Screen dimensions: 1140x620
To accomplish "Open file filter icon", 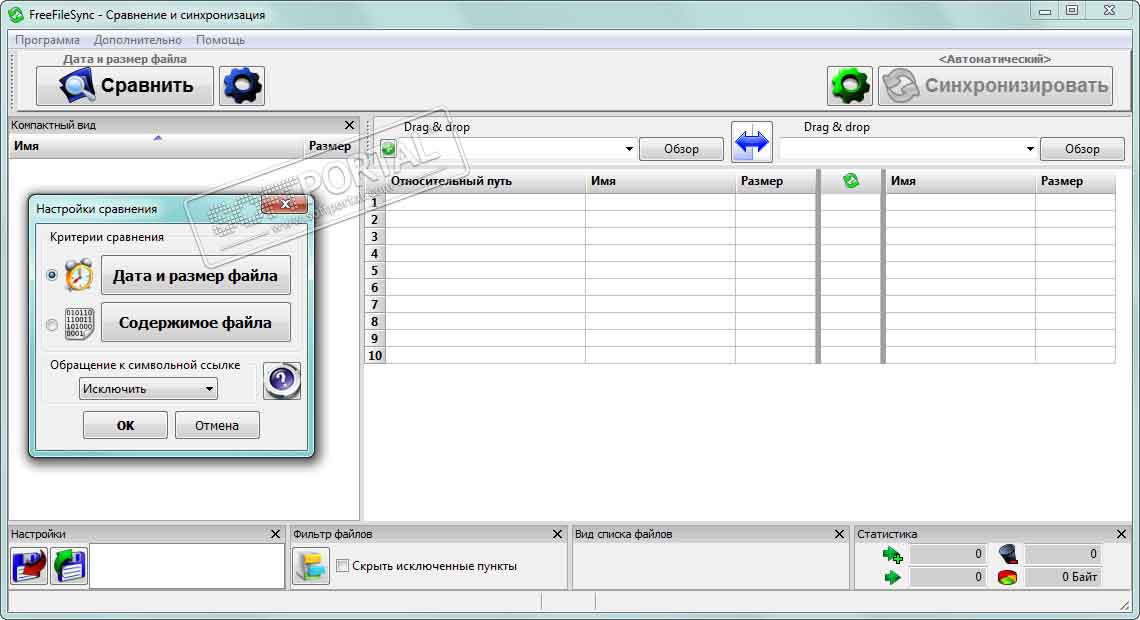I will click(311, 566).
